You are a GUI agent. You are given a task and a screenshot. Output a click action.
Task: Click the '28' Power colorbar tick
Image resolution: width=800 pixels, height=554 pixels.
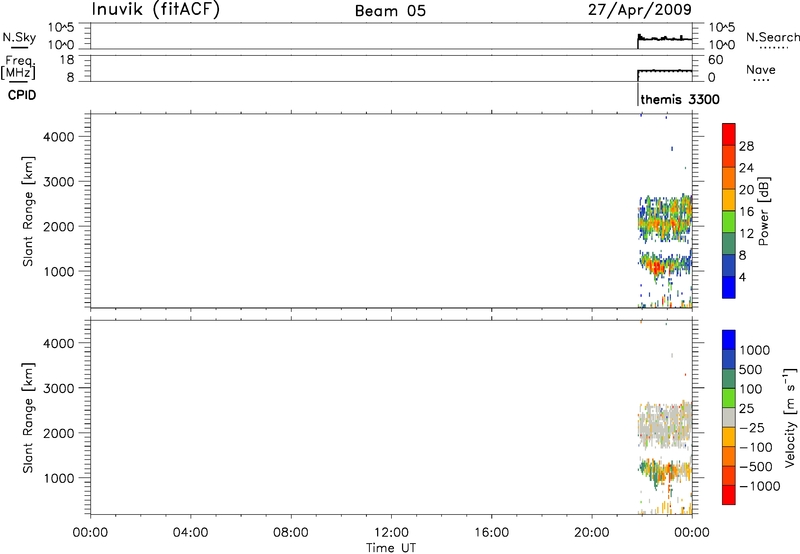click(x=746, y=146)
